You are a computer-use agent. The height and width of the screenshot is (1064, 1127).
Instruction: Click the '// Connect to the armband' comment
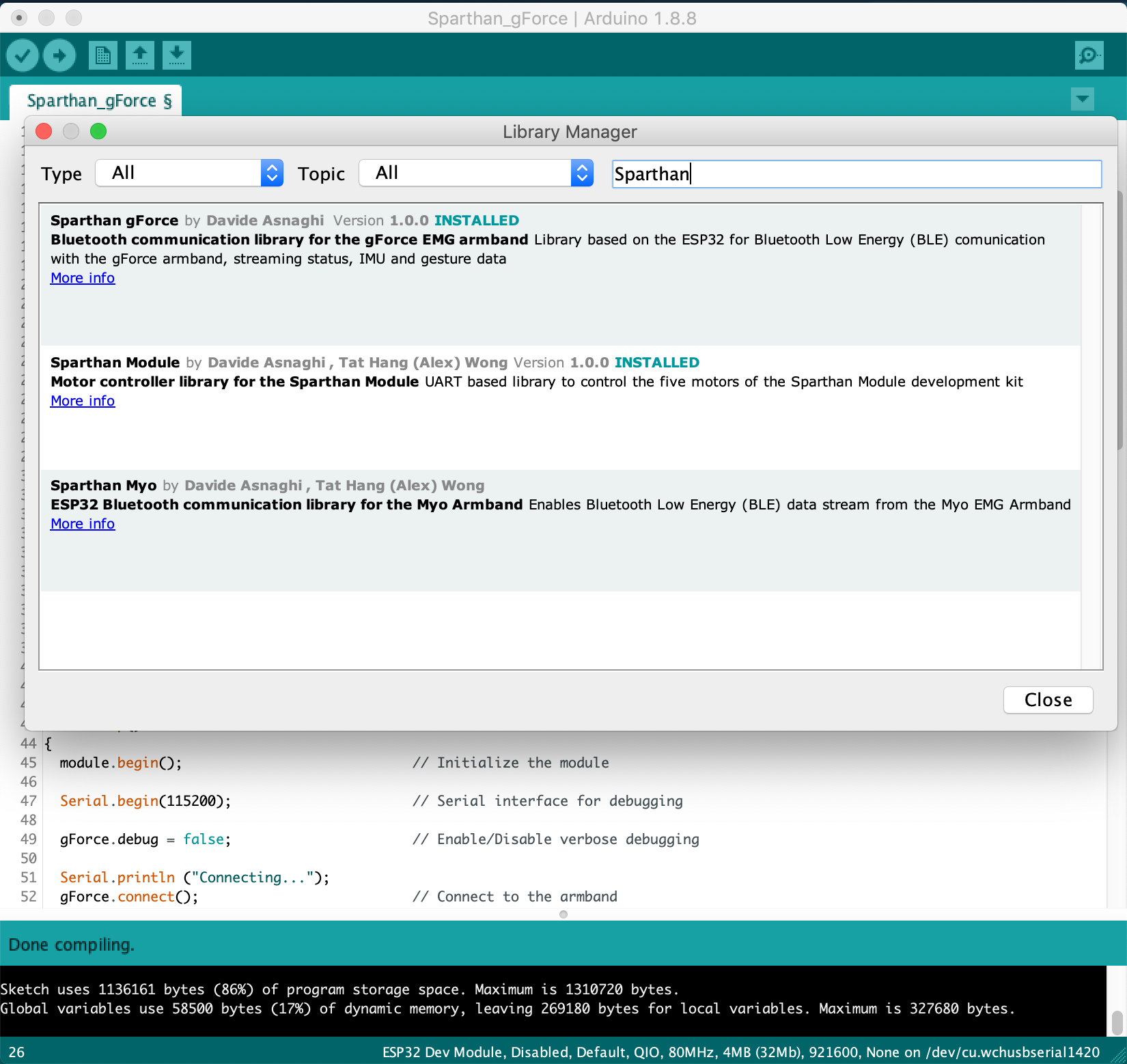515,897
